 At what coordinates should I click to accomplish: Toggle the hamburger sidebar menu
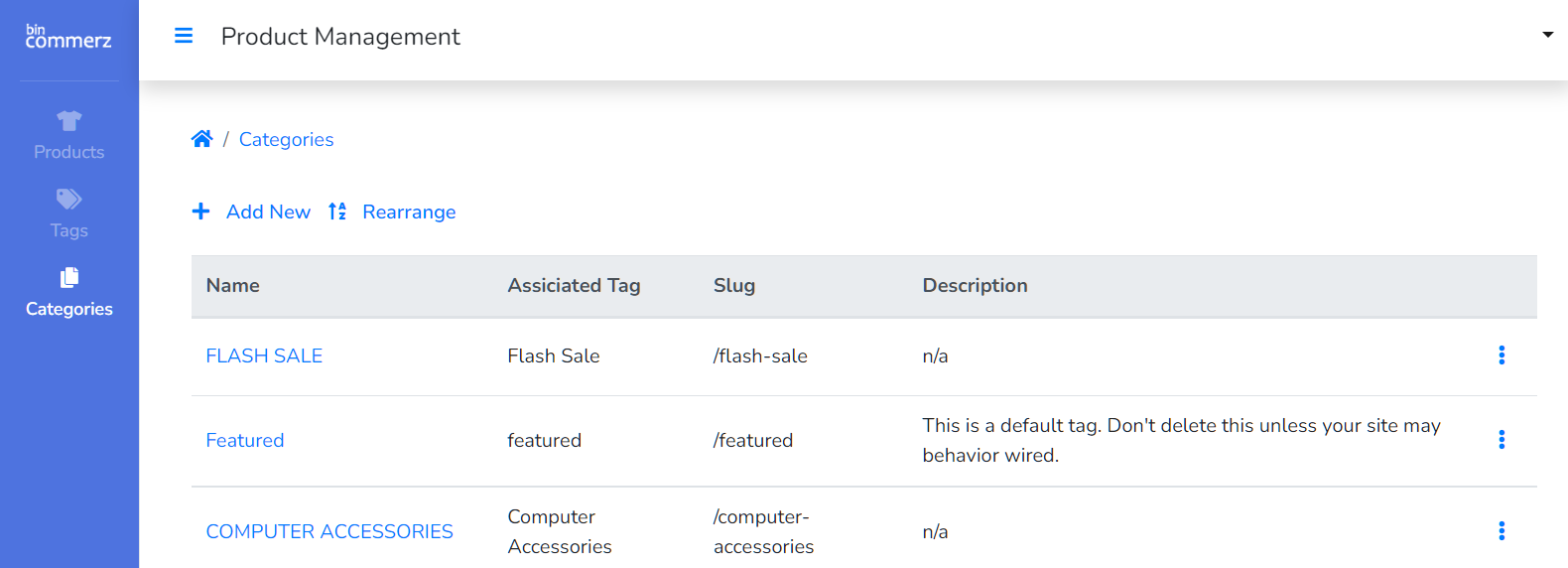pos(184,36)
